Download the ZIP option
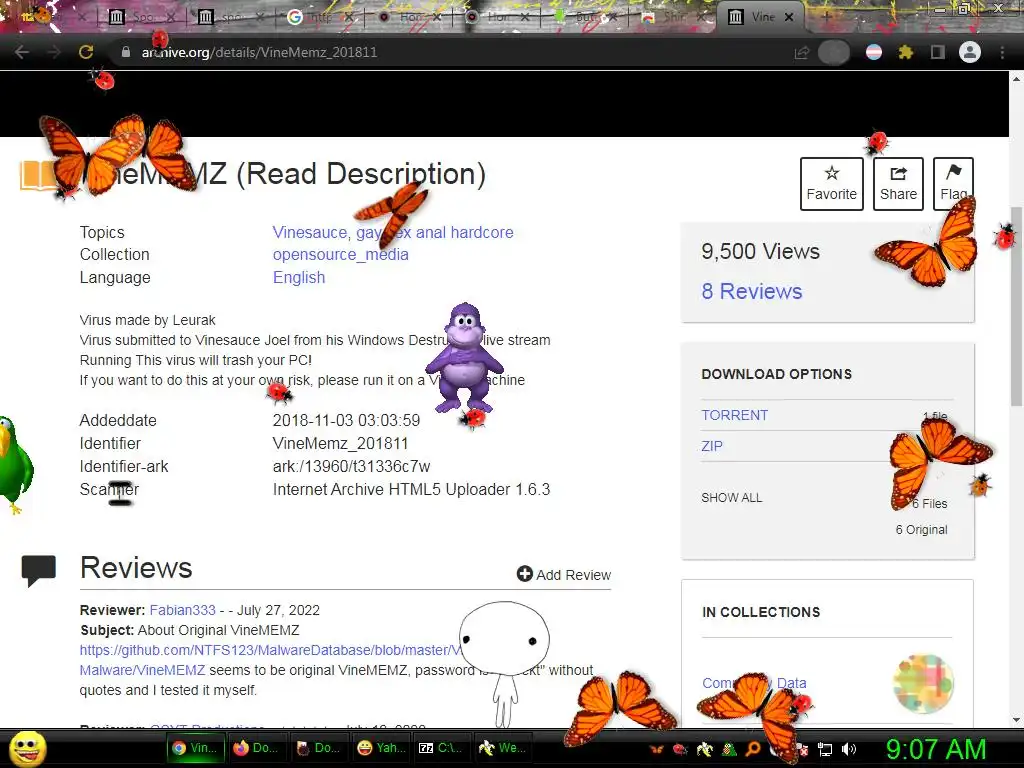 712,446
